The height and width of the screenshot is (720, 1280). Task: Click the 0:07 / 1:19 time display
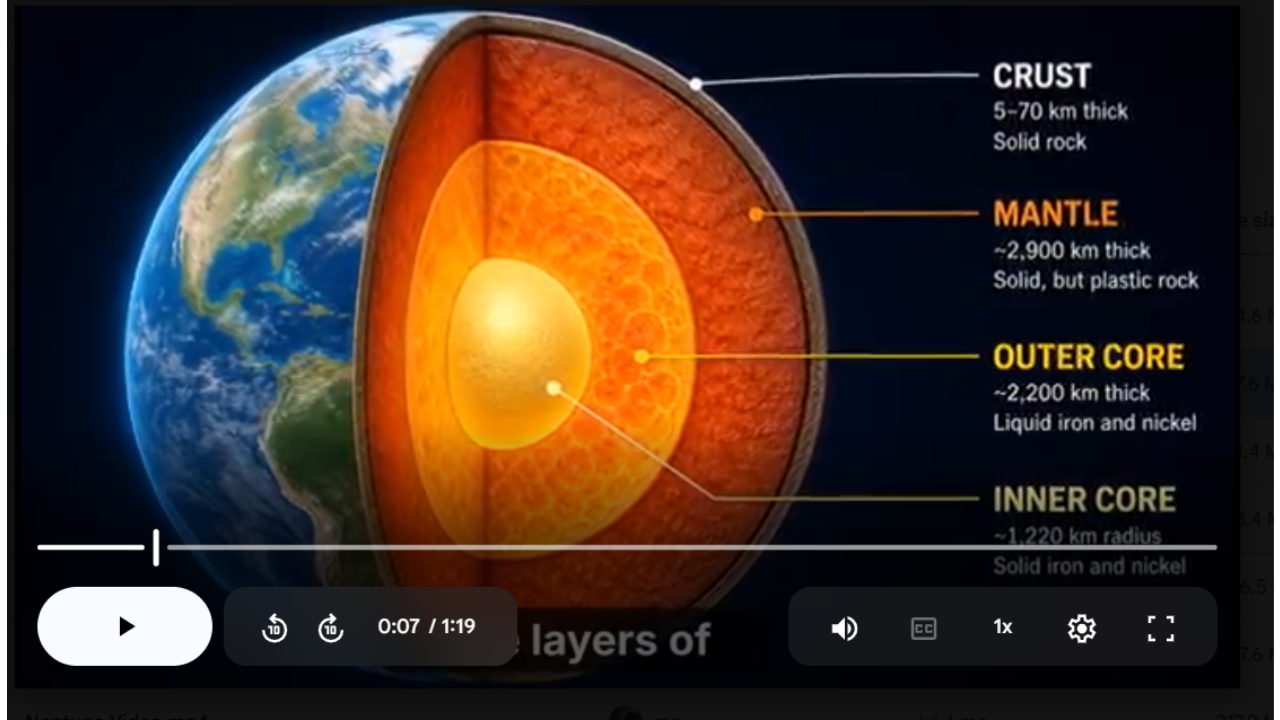pos(426,627)
